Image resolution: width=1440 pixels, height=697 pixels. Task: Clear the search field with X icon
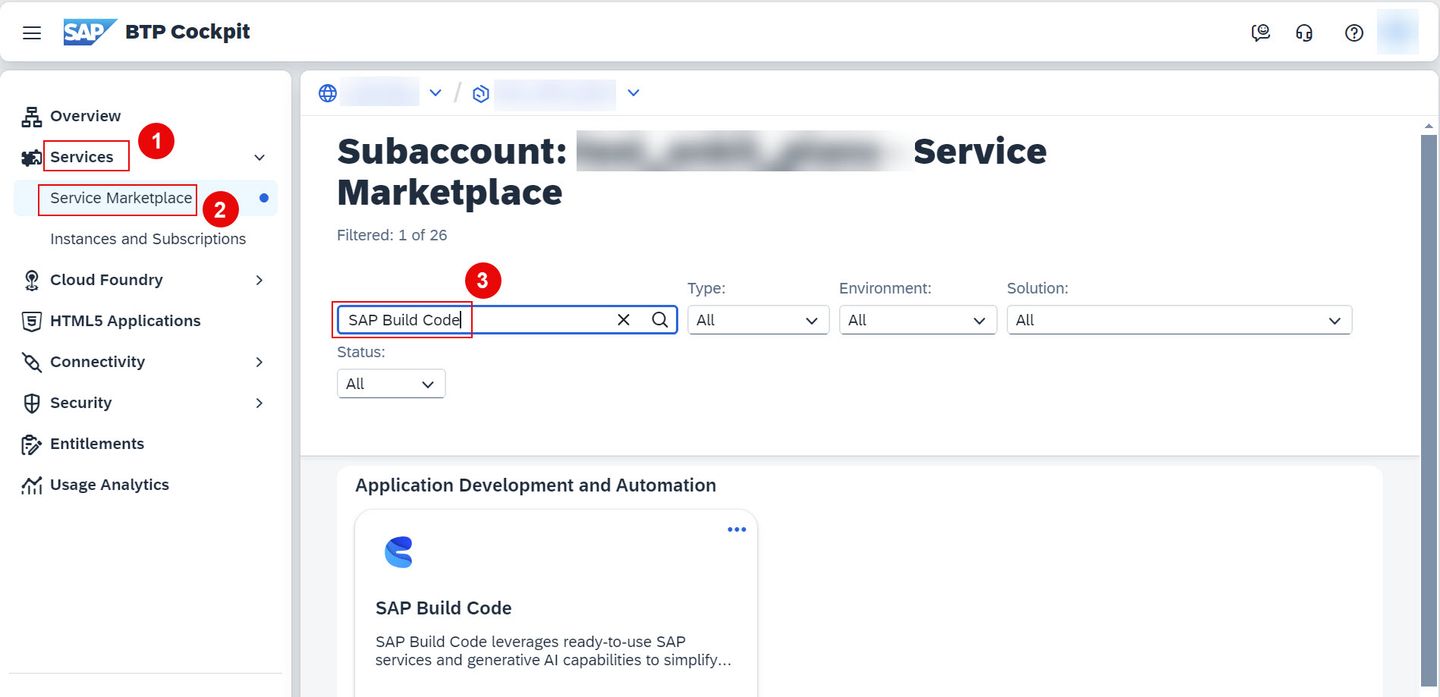pyautogui.click(x=624, y=320)
